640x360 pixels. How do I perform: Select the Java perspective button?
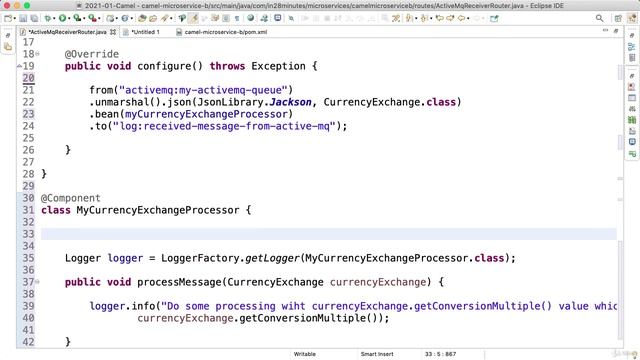(632, 18)
